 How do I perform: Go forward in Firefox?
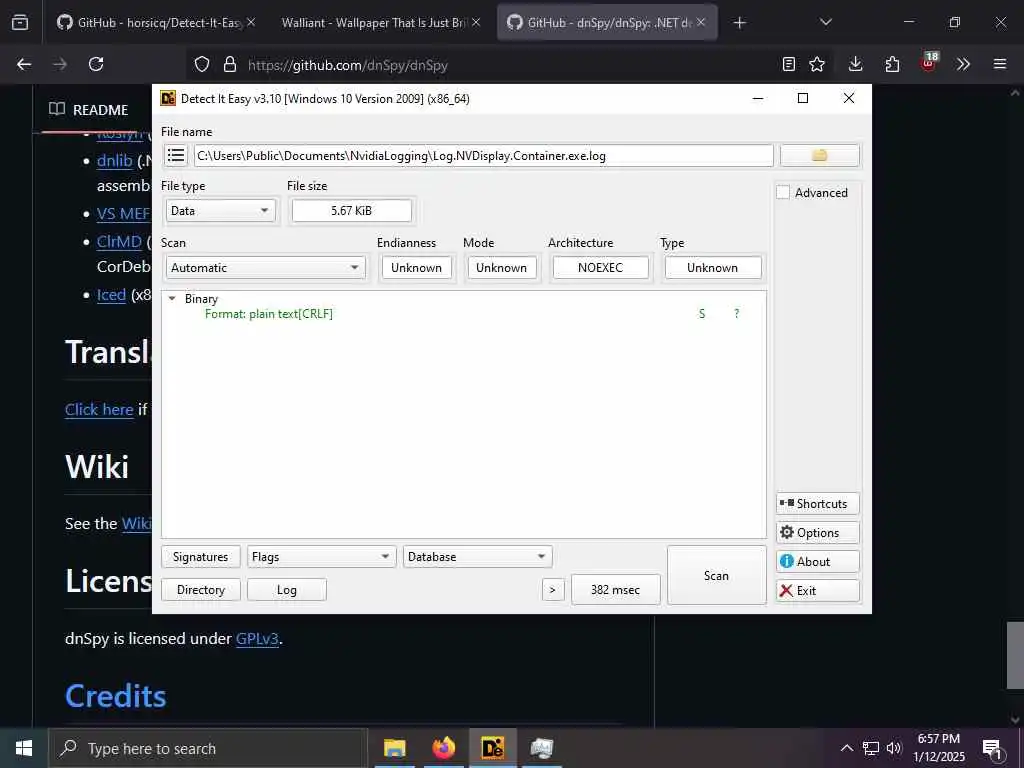(60, 64)
